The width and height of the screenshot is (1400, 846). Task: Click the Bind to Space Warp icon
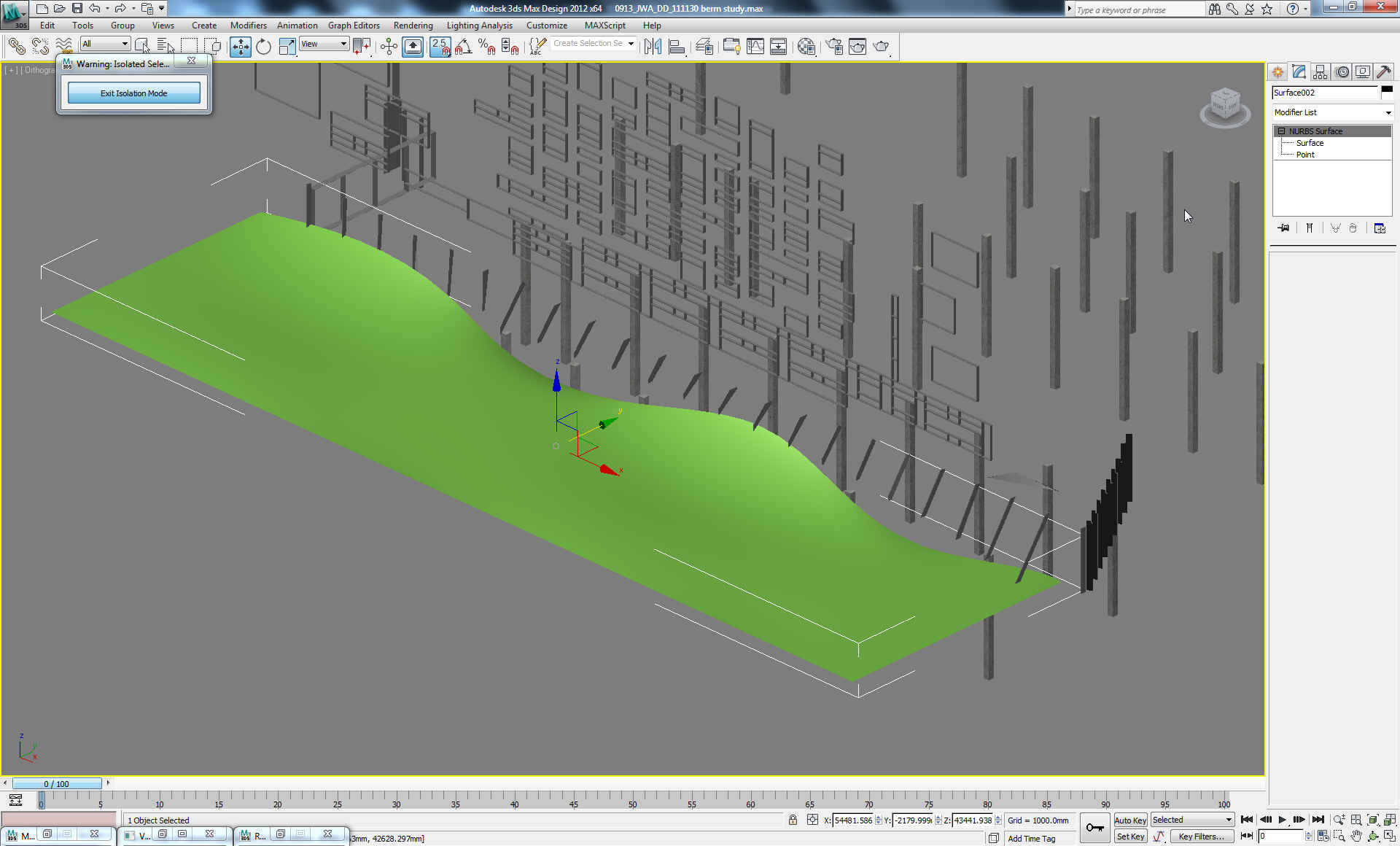click(64, 47)
